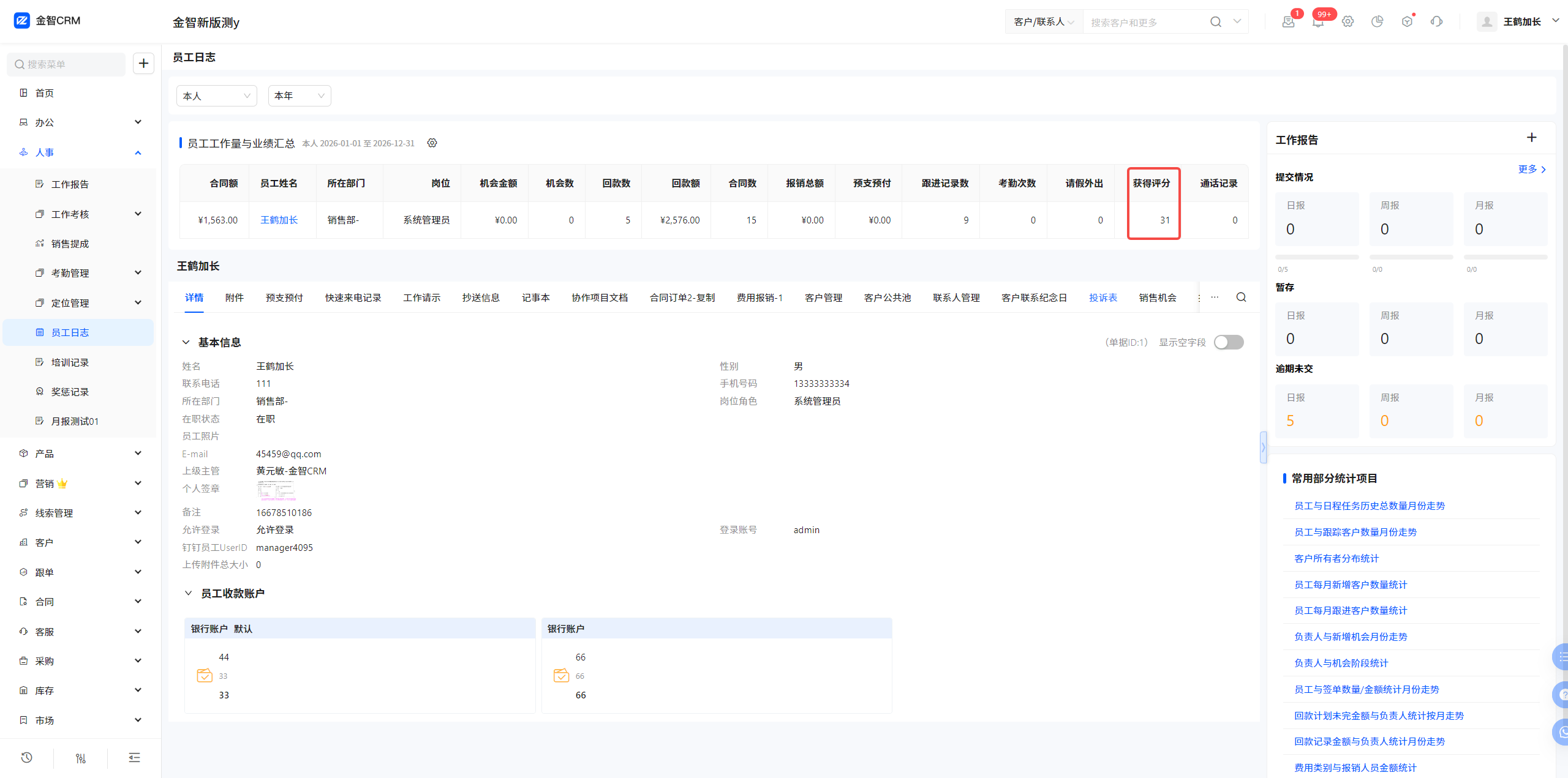
Task: Click the notification bell icon
Action: pyautogui.click(x=1317, y=22)
